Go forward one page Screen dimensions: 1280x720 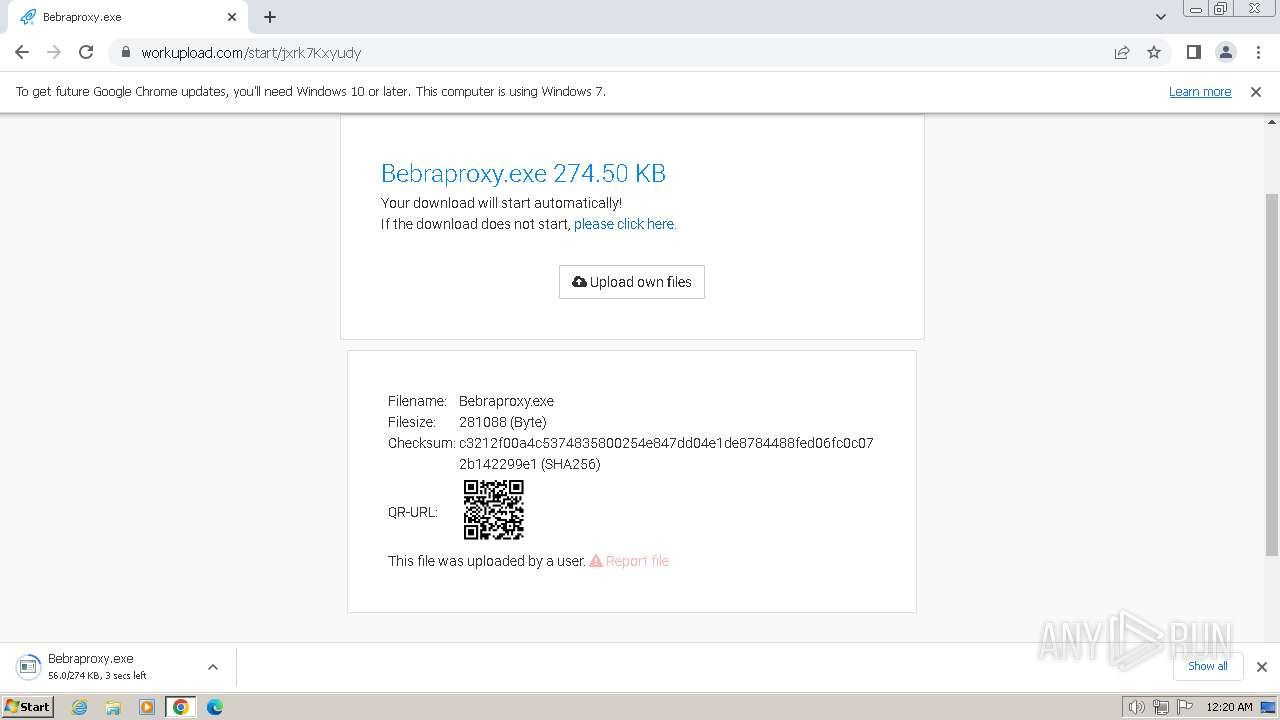tap(54, 52)
